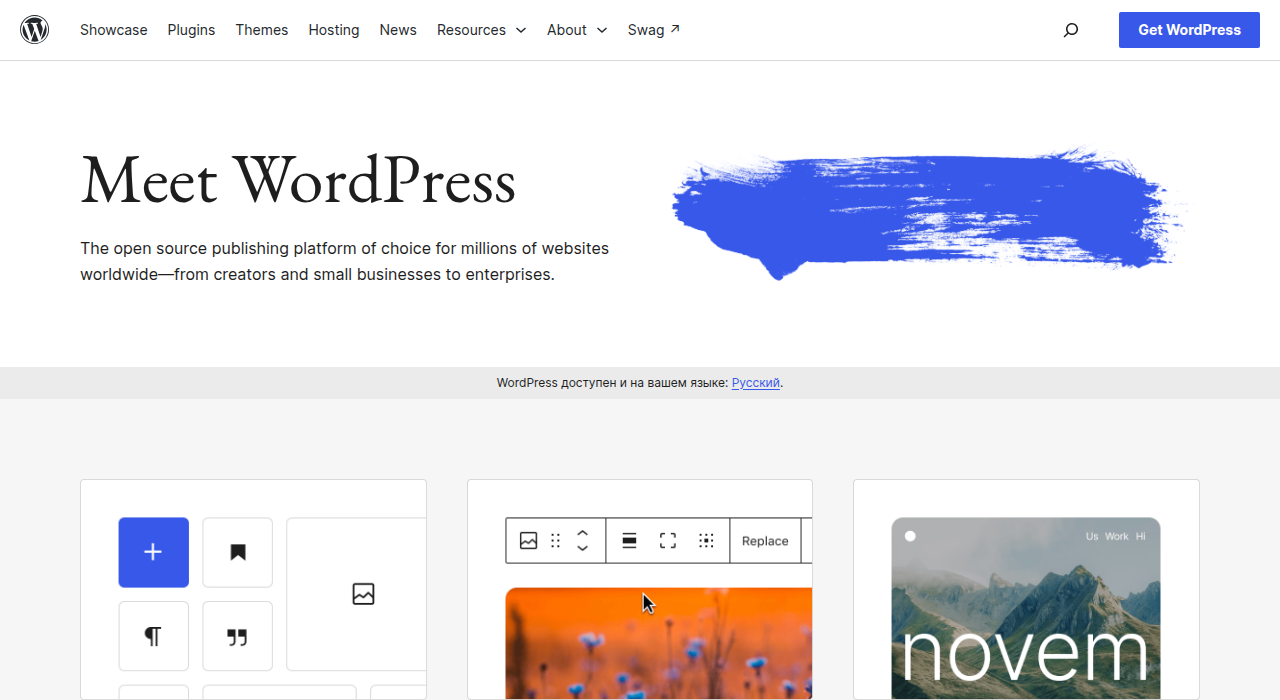Go to the Plugins page
The image size is (1280, 700).
point(191,30)
